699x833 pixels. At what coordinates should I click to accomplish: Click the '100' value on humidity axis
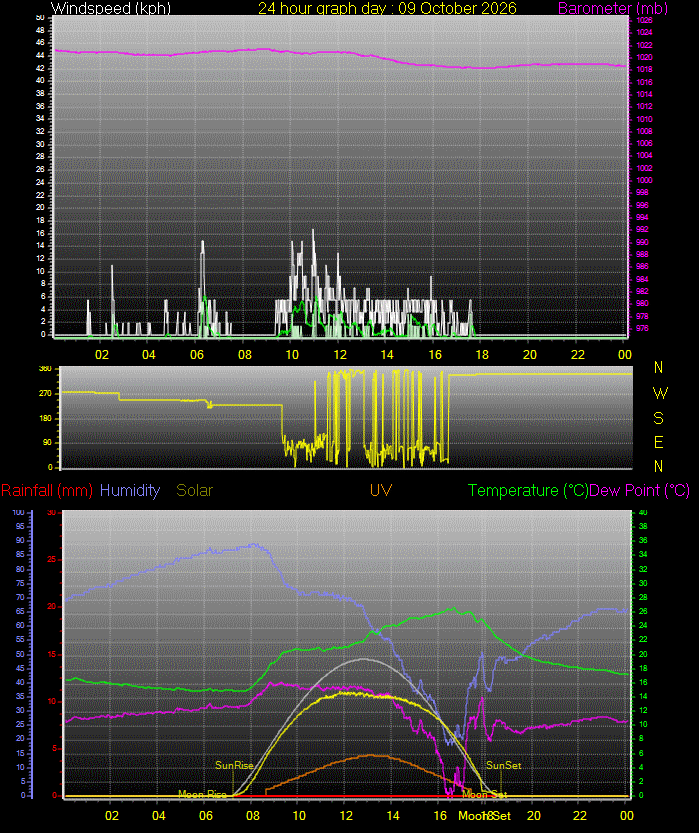point(19,512)
